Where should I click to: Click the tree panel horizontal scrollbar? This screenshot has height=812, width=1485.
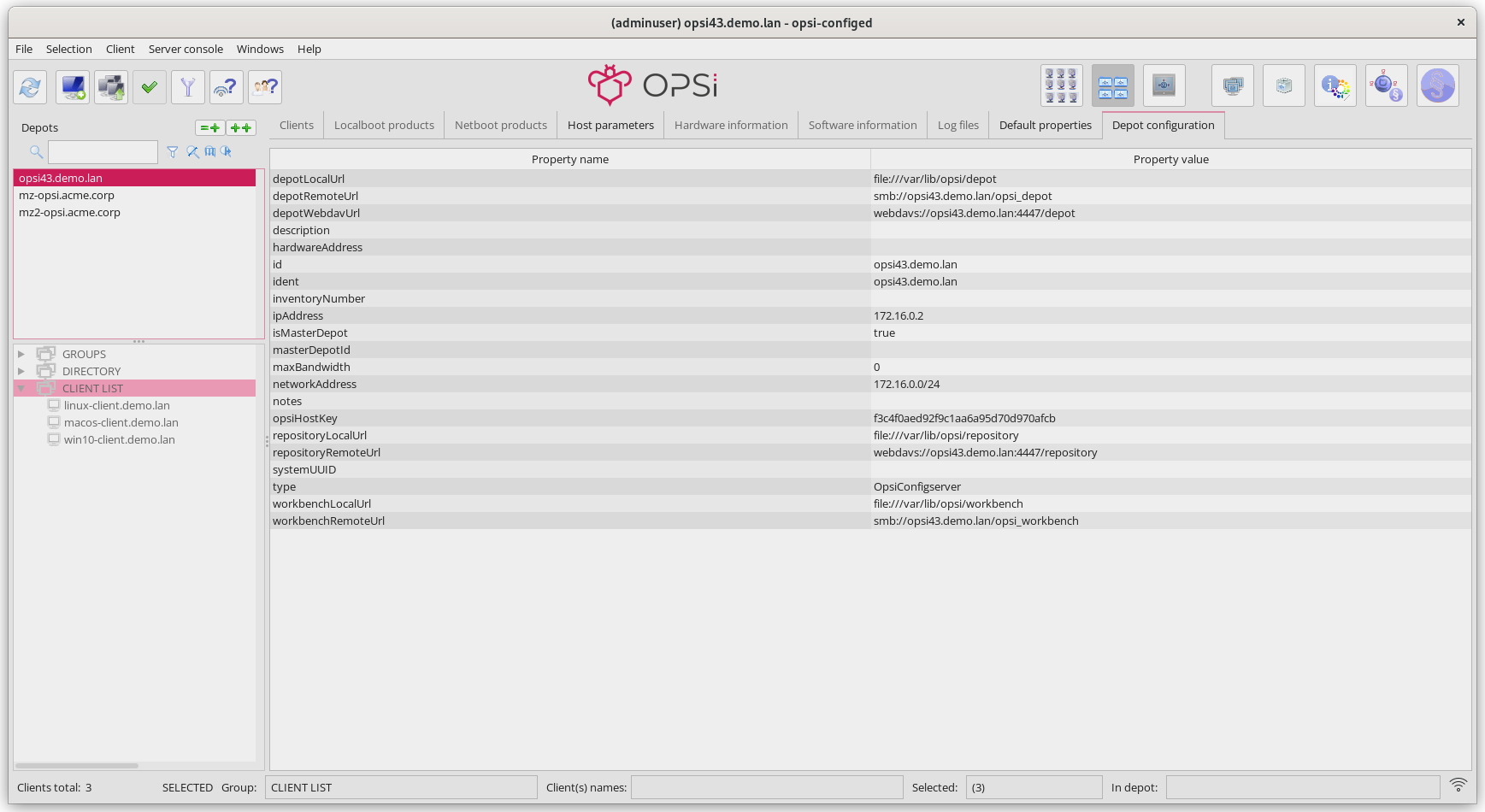pos(77,765)
